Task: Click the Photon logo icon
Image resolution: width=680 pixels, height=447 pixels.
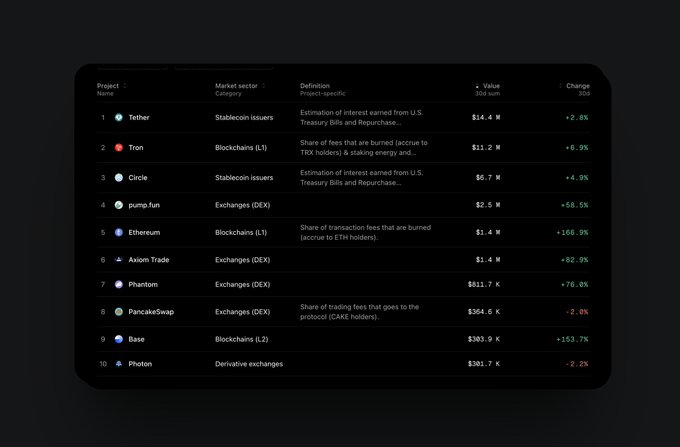Action: coord(118,364)
